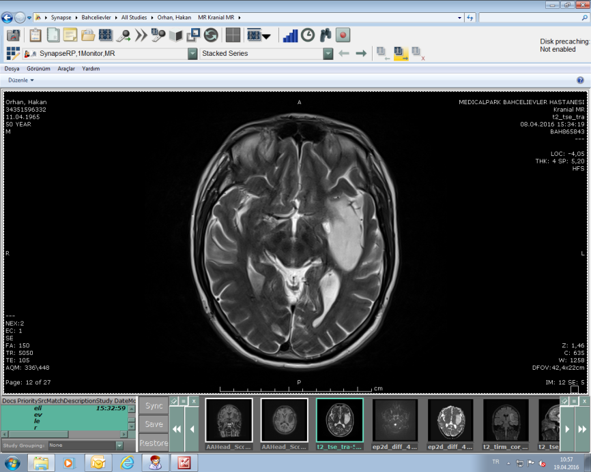Click the series magnifier tool icon
Image resolution: width=591 pixels, height=472 pixels.
(x=158, y=35)
